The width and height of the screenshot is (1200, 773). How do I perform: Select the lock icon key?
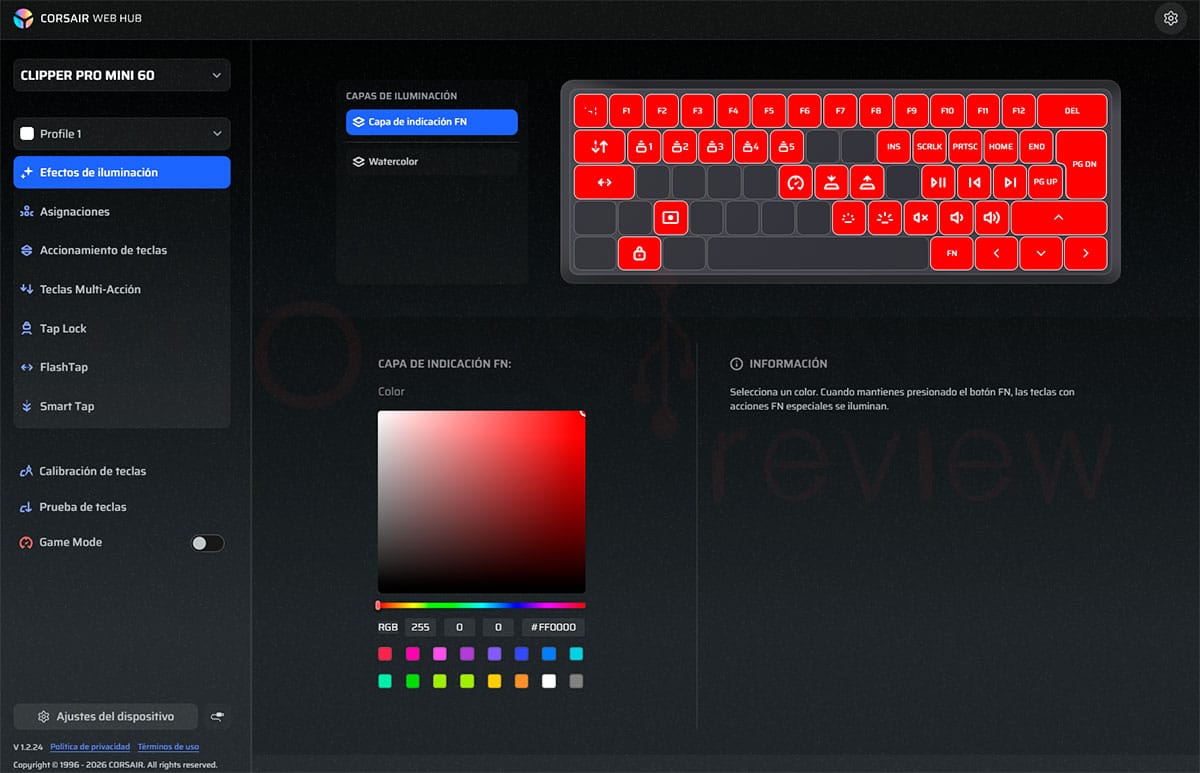coord(639,254)
